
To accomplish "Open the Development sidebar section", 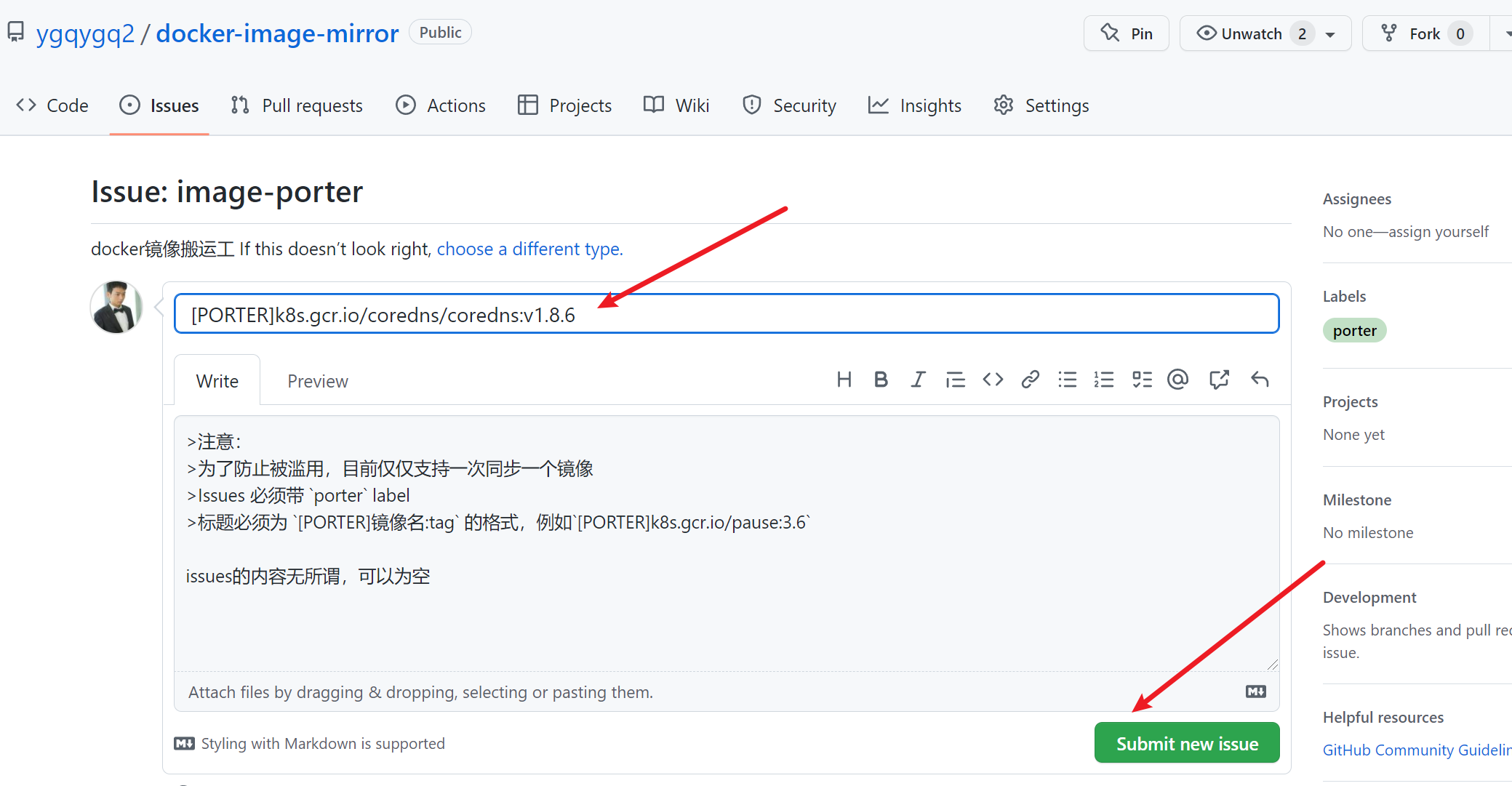I will (x=1369, y=598).
